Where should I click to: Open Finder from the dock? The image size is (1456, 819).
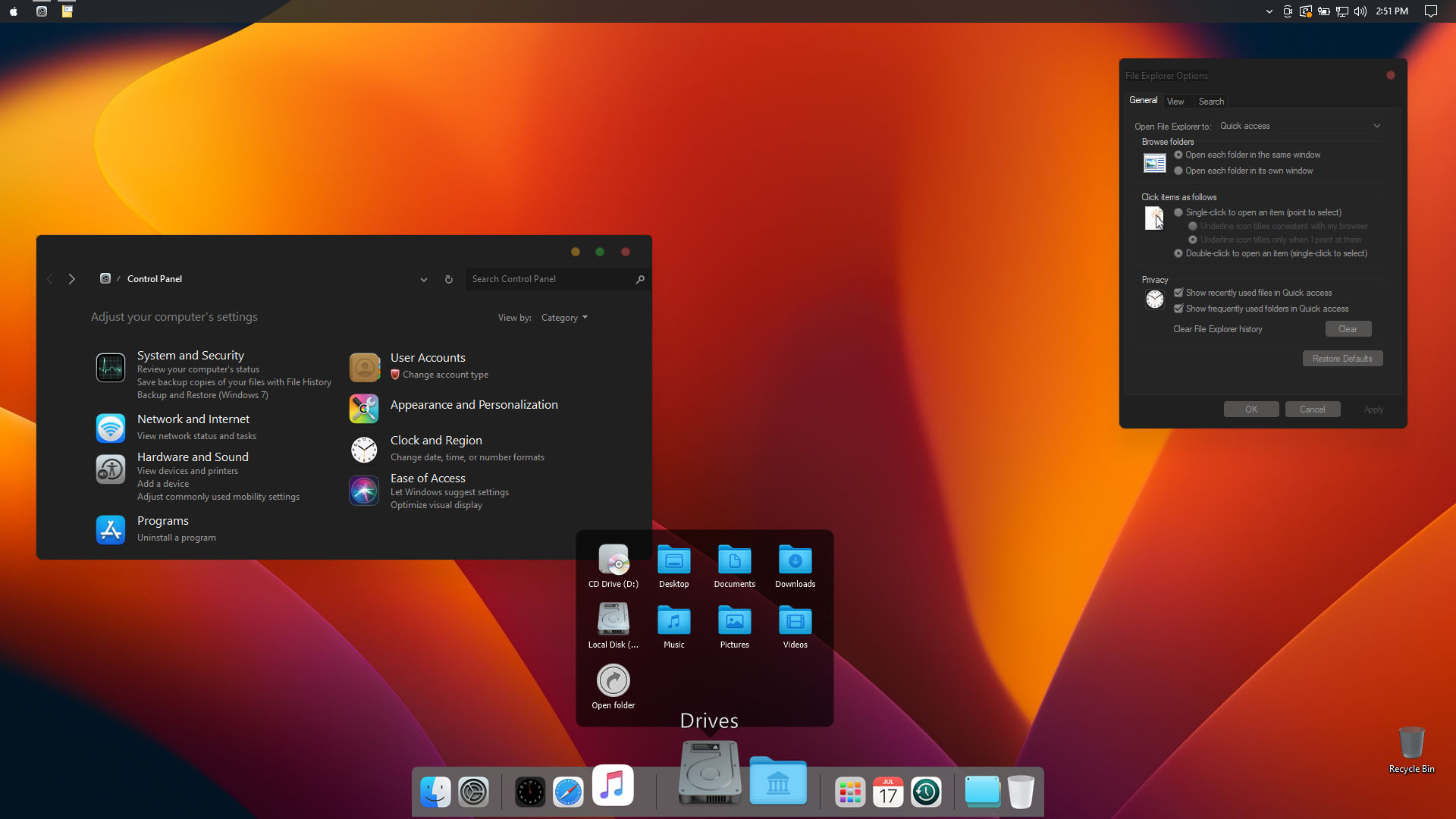point(435,792)
